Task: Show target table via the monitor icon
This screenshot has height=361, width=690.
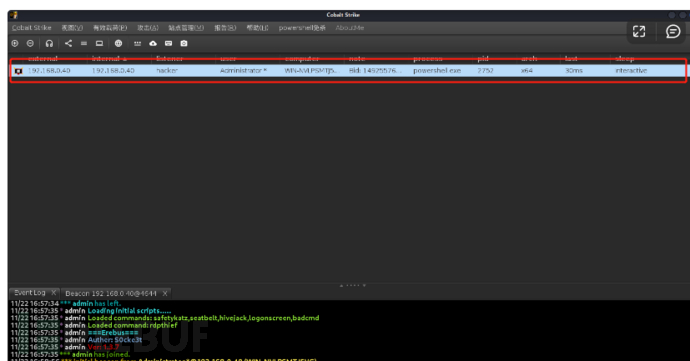Action: pos(99,43)
